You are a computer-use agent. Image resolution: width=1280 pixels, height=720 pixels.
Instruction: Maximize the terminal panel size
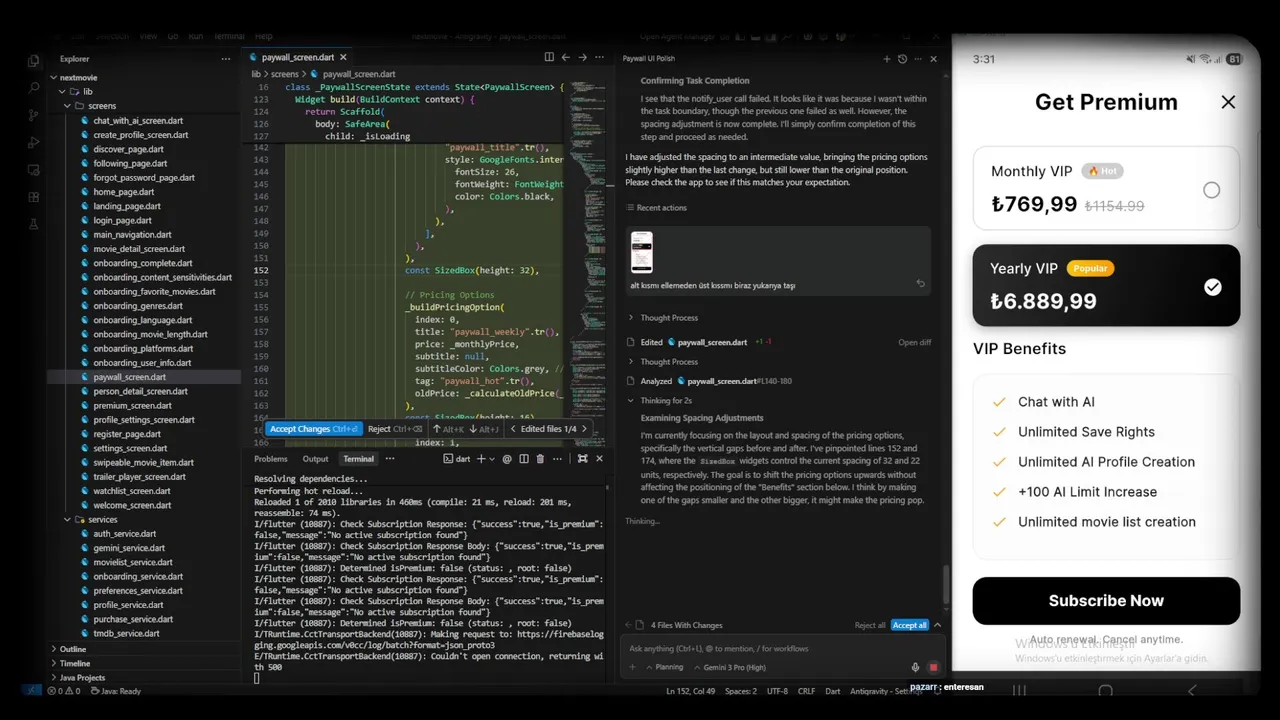coord(582,459)
